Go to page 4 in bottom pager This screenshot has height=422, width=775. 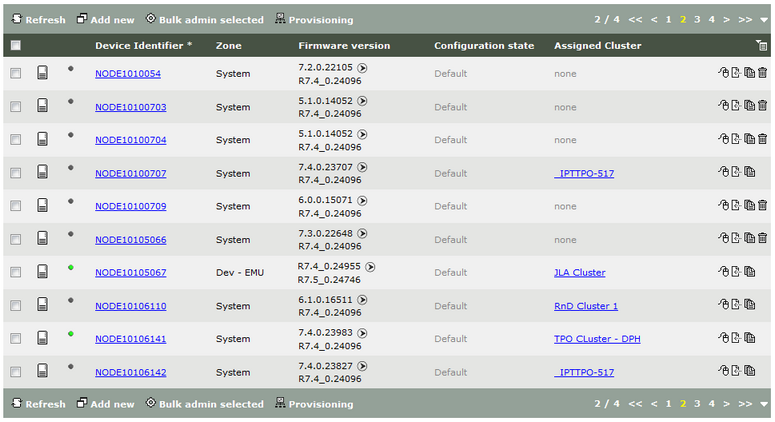click(712, 404)
